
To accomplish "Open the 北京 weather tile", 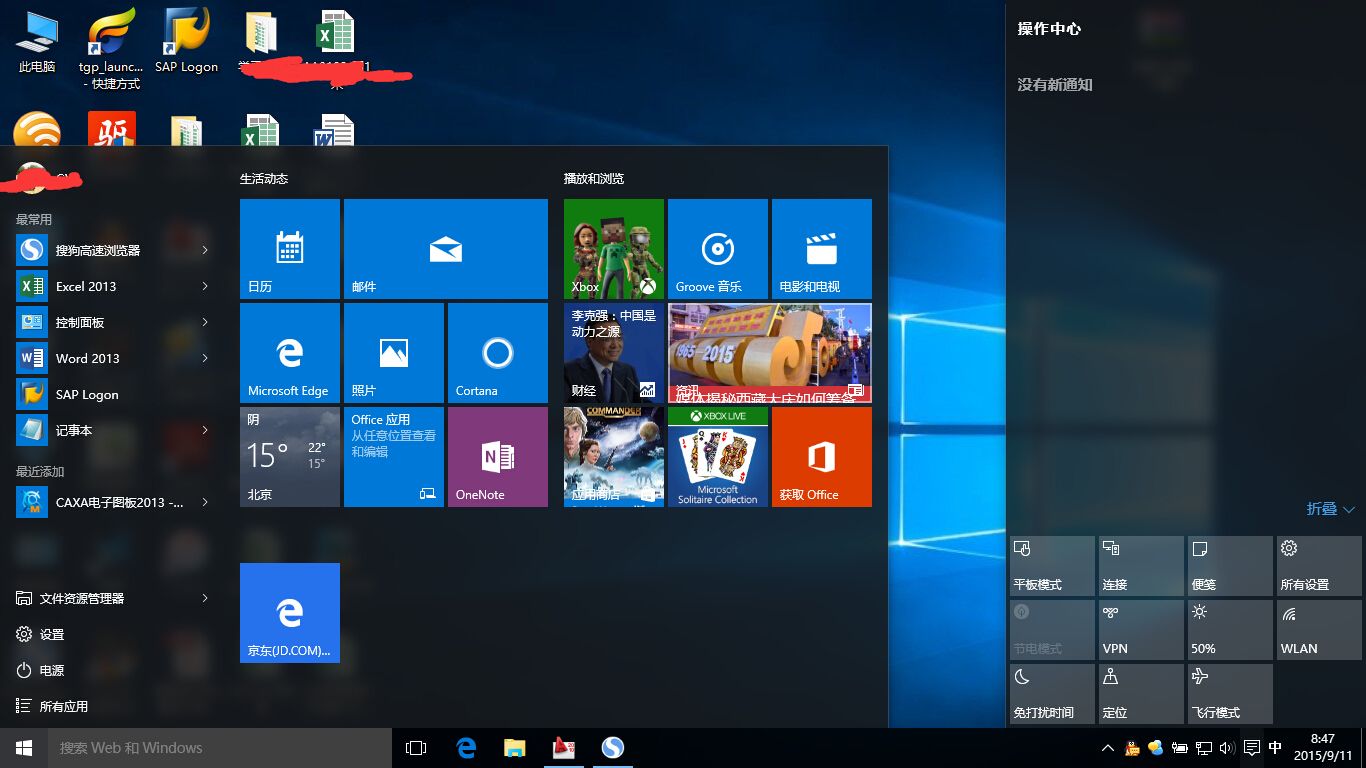I will pyautogui.click(x=290, y=457).
